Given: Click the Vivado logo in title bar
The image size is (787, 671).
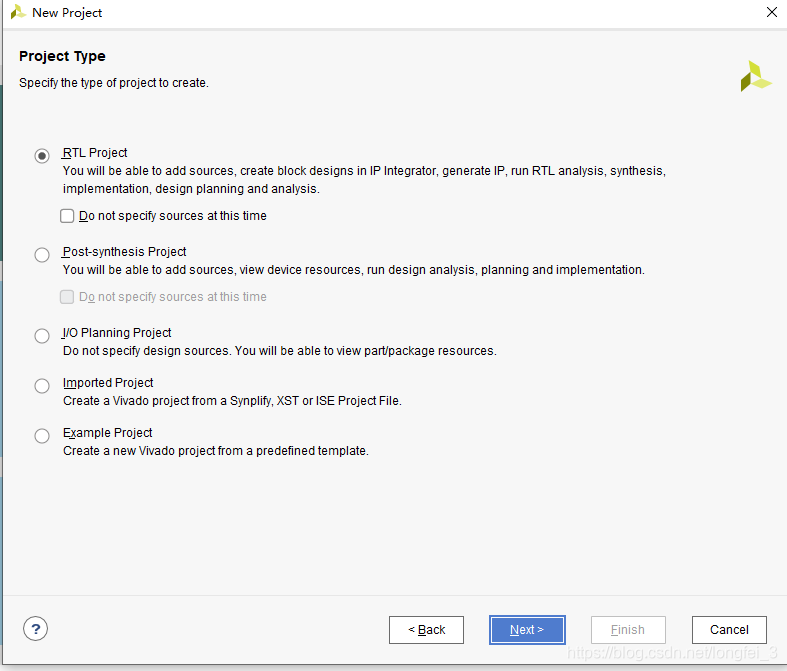Looking at the screenshot, I should click(18, 12).
